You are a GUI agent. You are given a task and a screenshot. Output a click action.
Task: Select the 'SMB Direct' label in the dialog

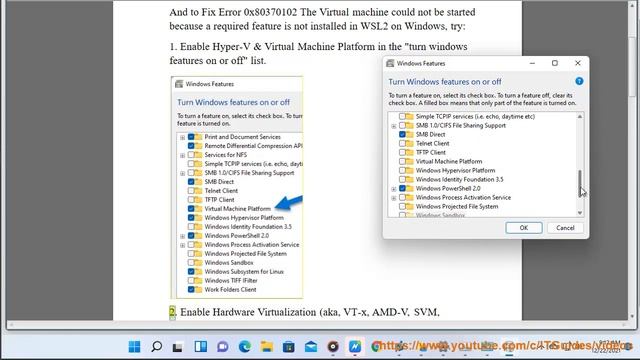430,134
